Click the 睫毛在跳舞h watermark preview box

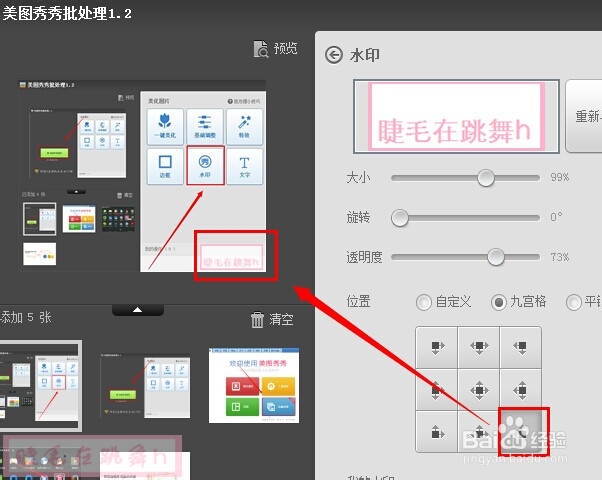pyautogui.click(x=456, y=116)
